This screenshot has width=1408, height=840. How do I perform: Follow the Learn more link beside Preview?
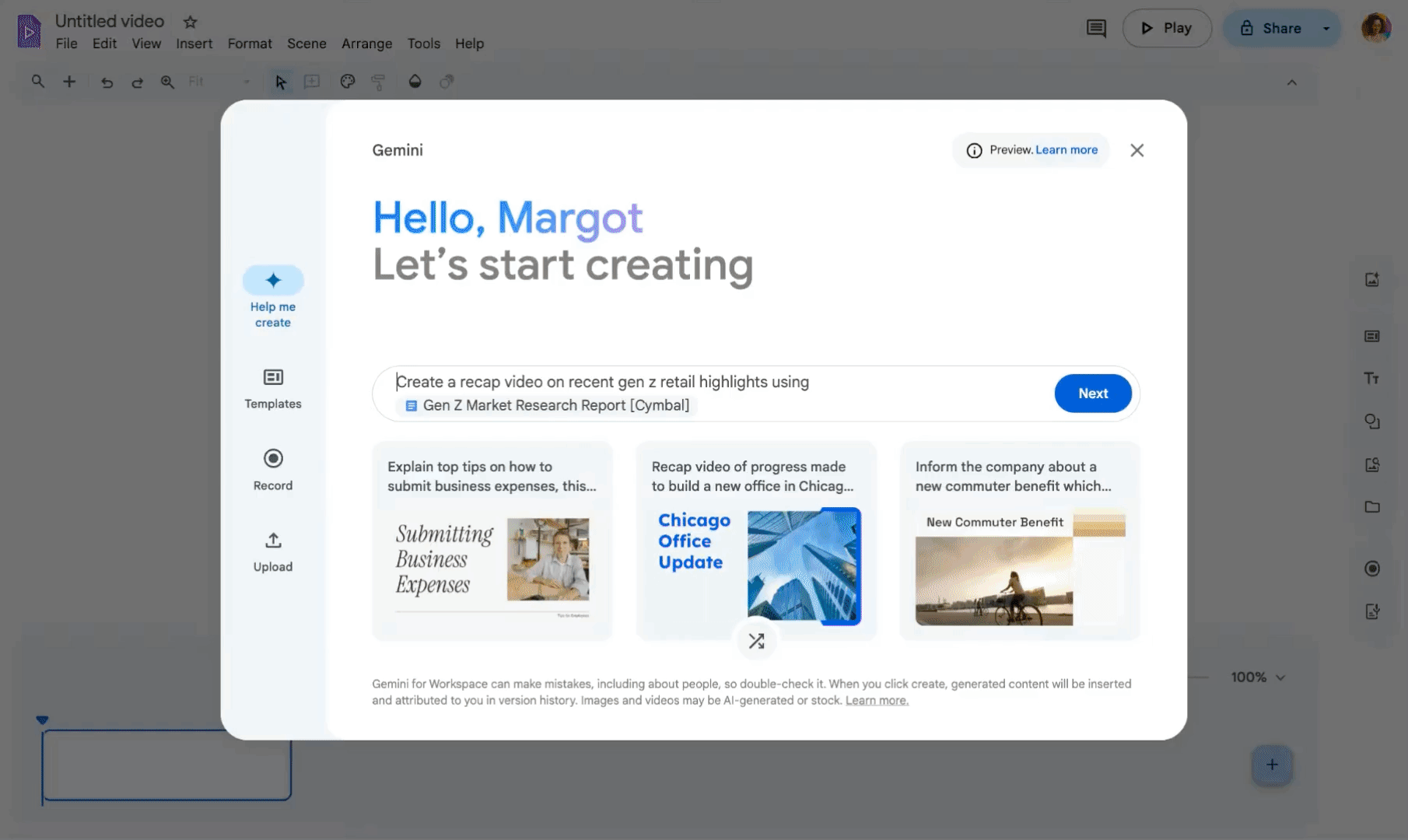tap(1066, 150)
